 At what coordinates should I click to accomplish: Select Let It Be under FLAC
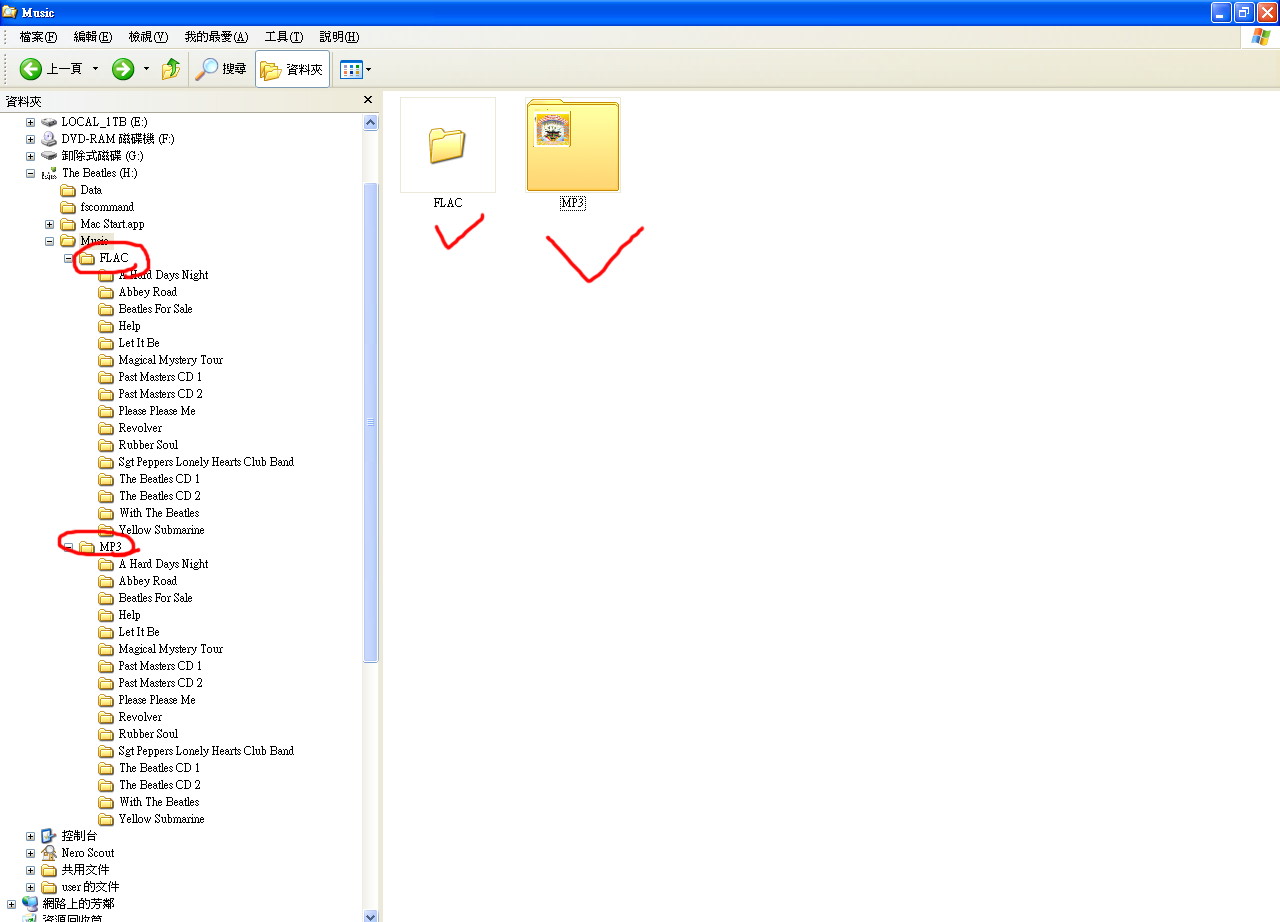coord(139,343)
